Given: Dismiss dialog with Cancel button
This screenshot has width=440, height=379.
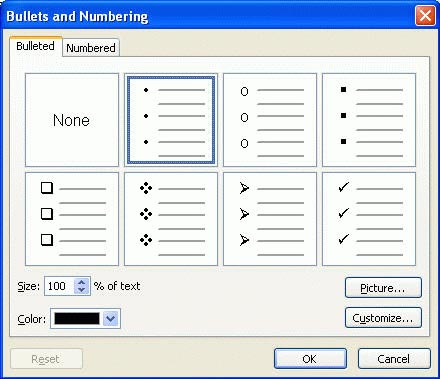Looking at the screenshot, I should (x=394, y=359).
